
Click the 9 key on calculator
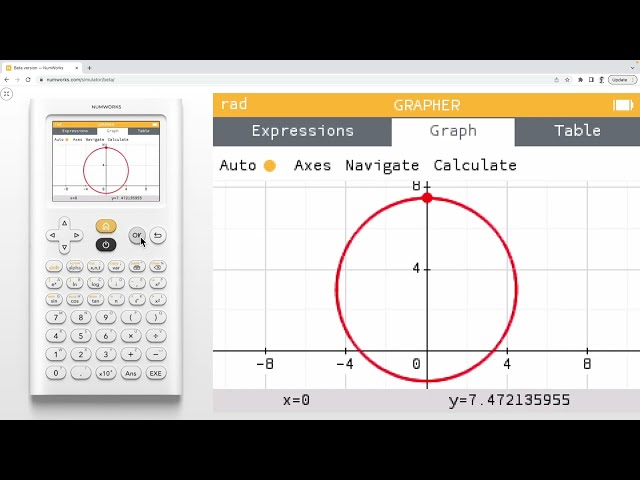[x=106, y=317]
